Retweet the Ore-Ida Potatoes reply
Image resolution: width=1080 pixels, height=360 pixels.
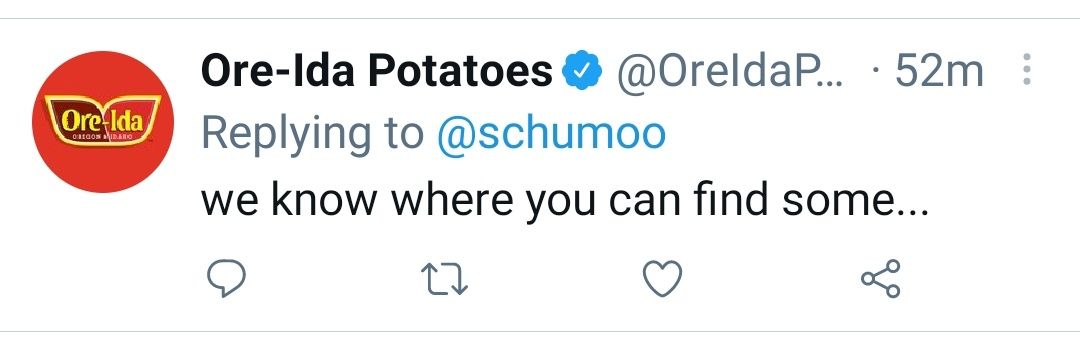[444, 279]
